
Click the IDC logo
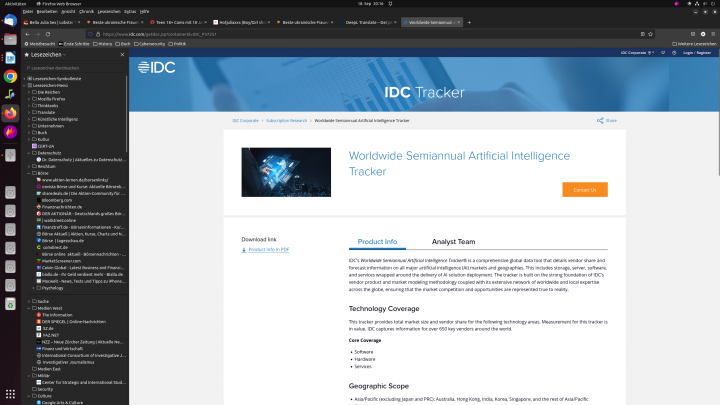point(157,68)
